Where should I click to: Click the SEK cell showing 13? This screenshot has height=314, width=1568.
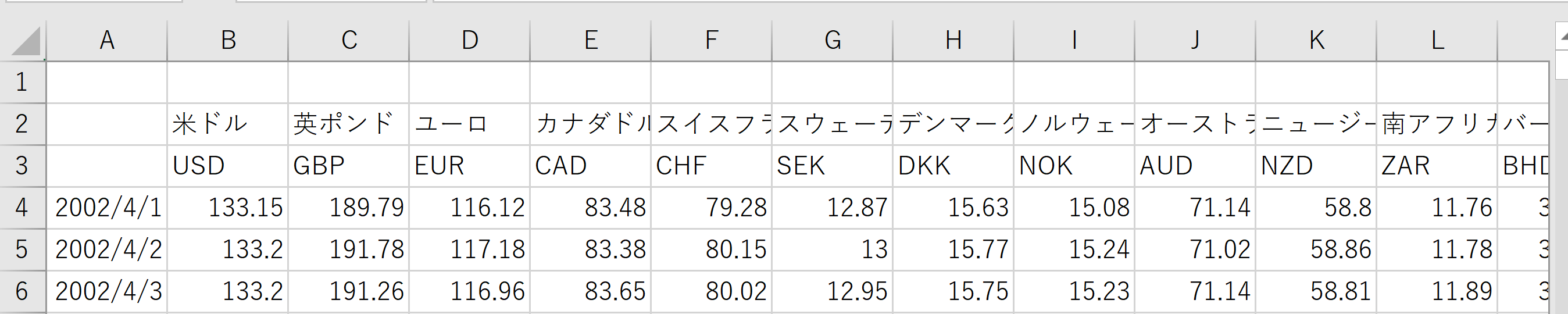coord(832,249)
